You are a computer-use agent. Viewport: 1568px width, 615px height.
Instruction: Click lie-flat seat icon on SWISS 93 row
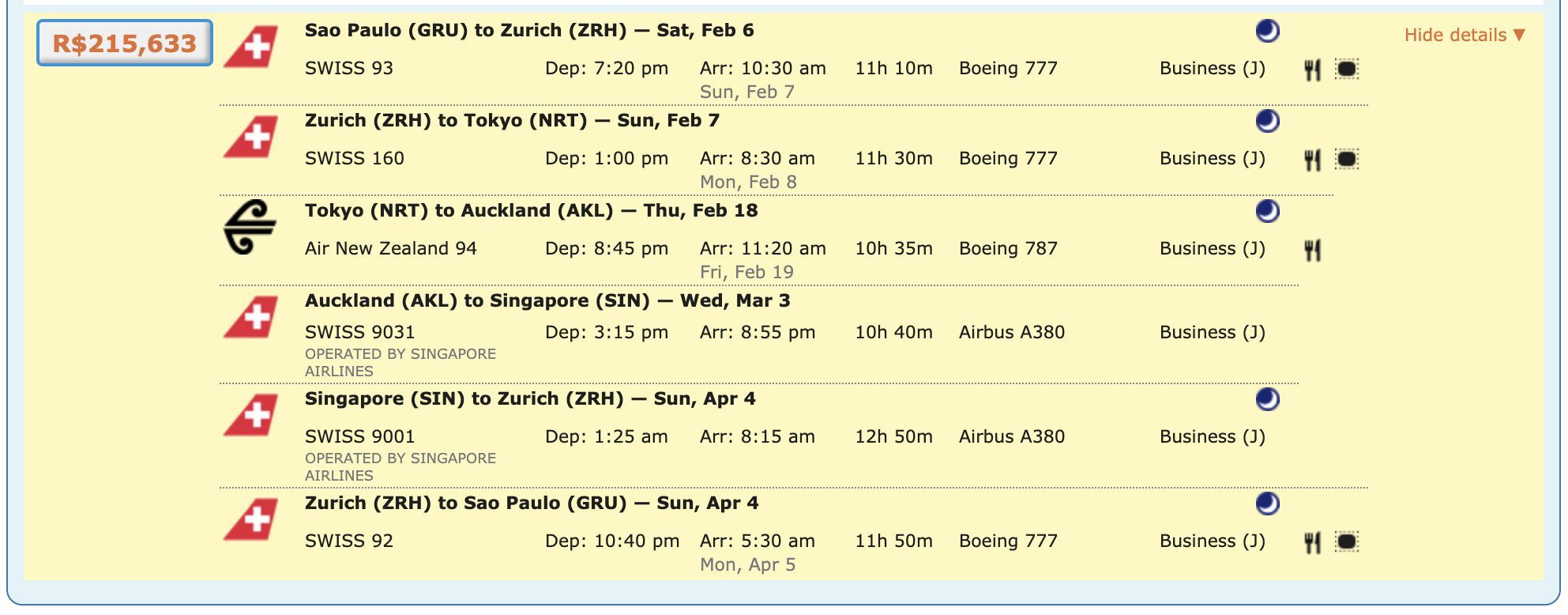point(1347,70)
